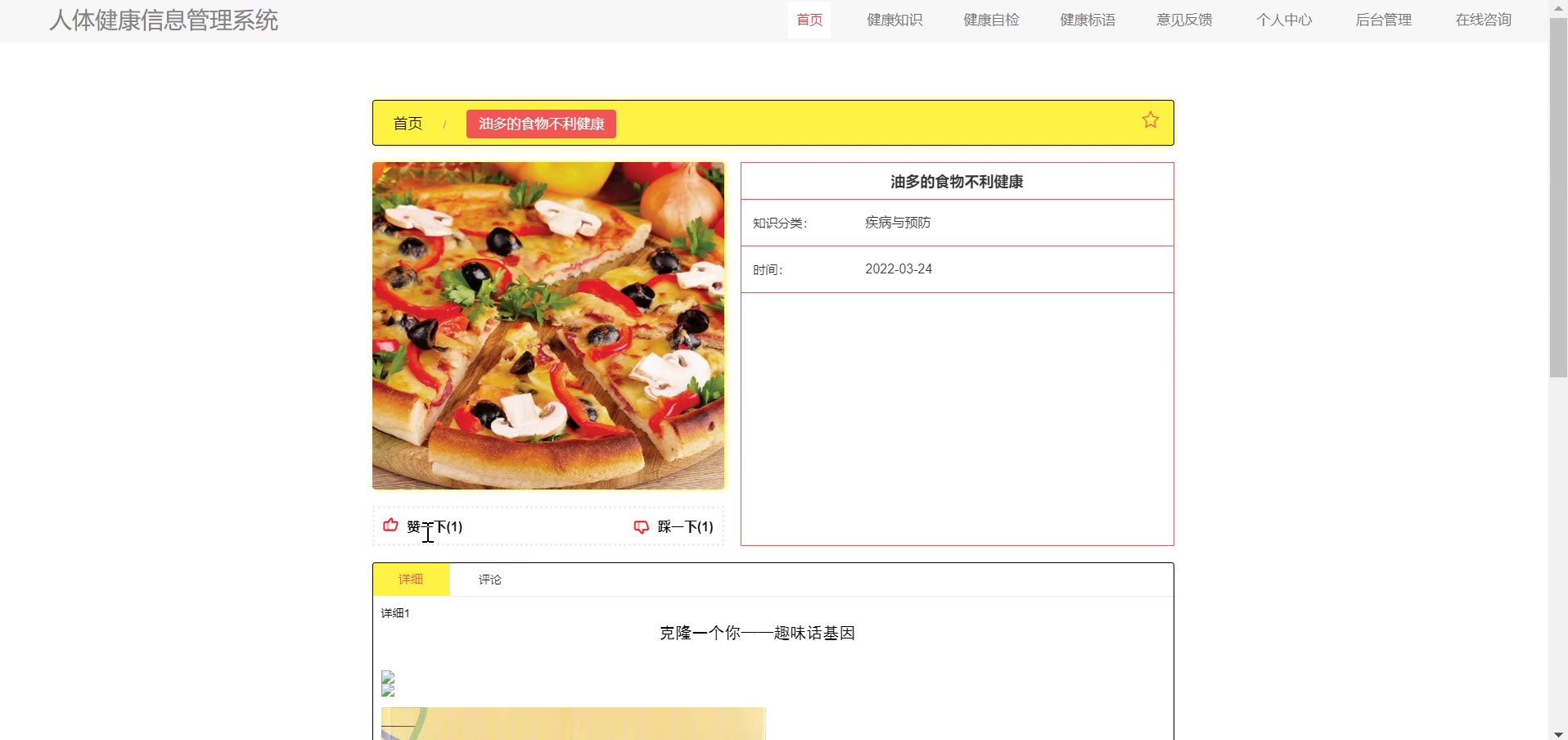
Task: Click the 人体健康信息管理系统 site title
Action: coord(164,20)
